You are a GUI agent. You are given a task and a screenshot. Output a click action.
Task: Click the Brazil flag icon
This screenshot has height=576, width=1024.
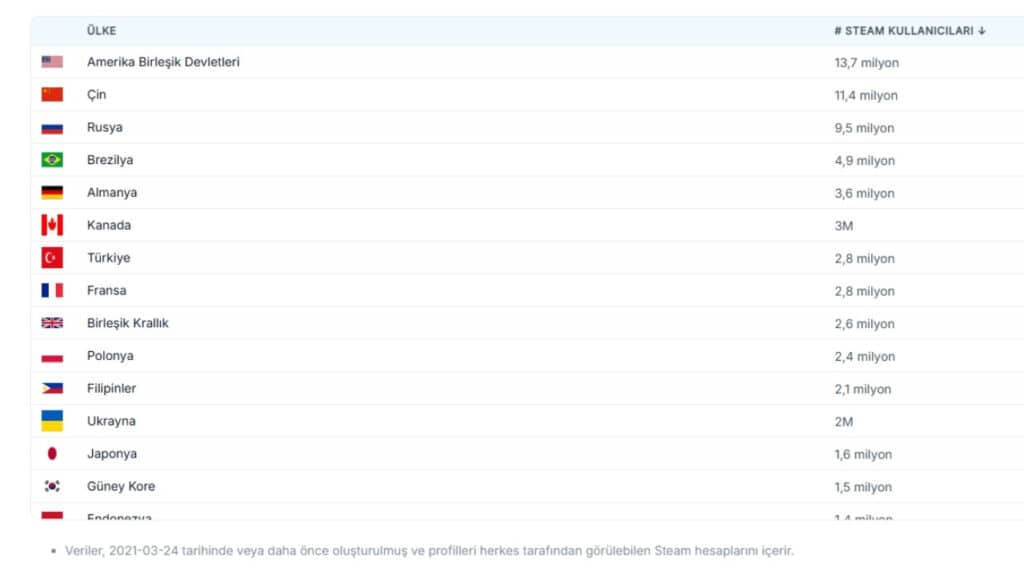click(x=52, y=160)
